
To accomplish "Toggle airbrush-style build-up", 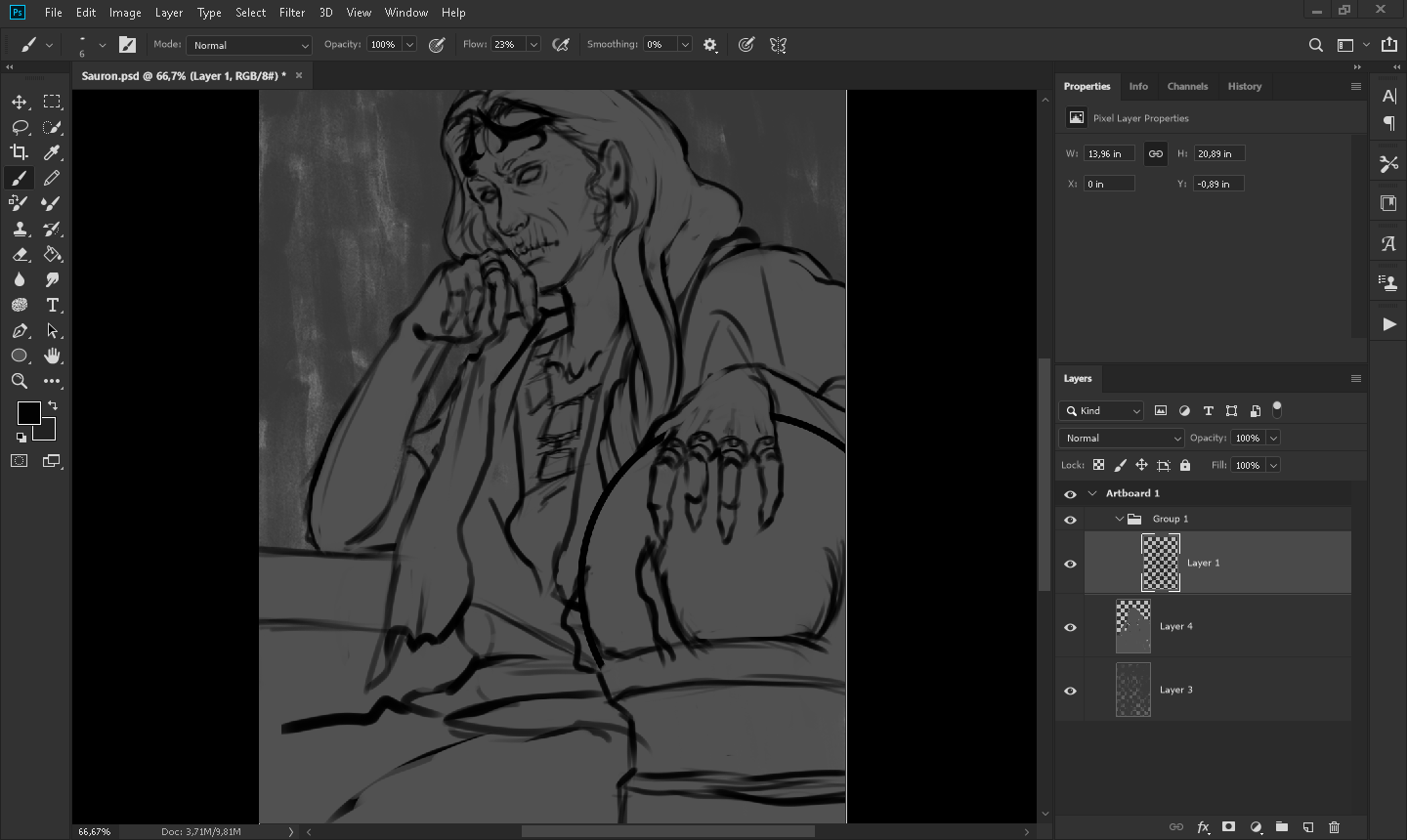I will pos(561,45).
